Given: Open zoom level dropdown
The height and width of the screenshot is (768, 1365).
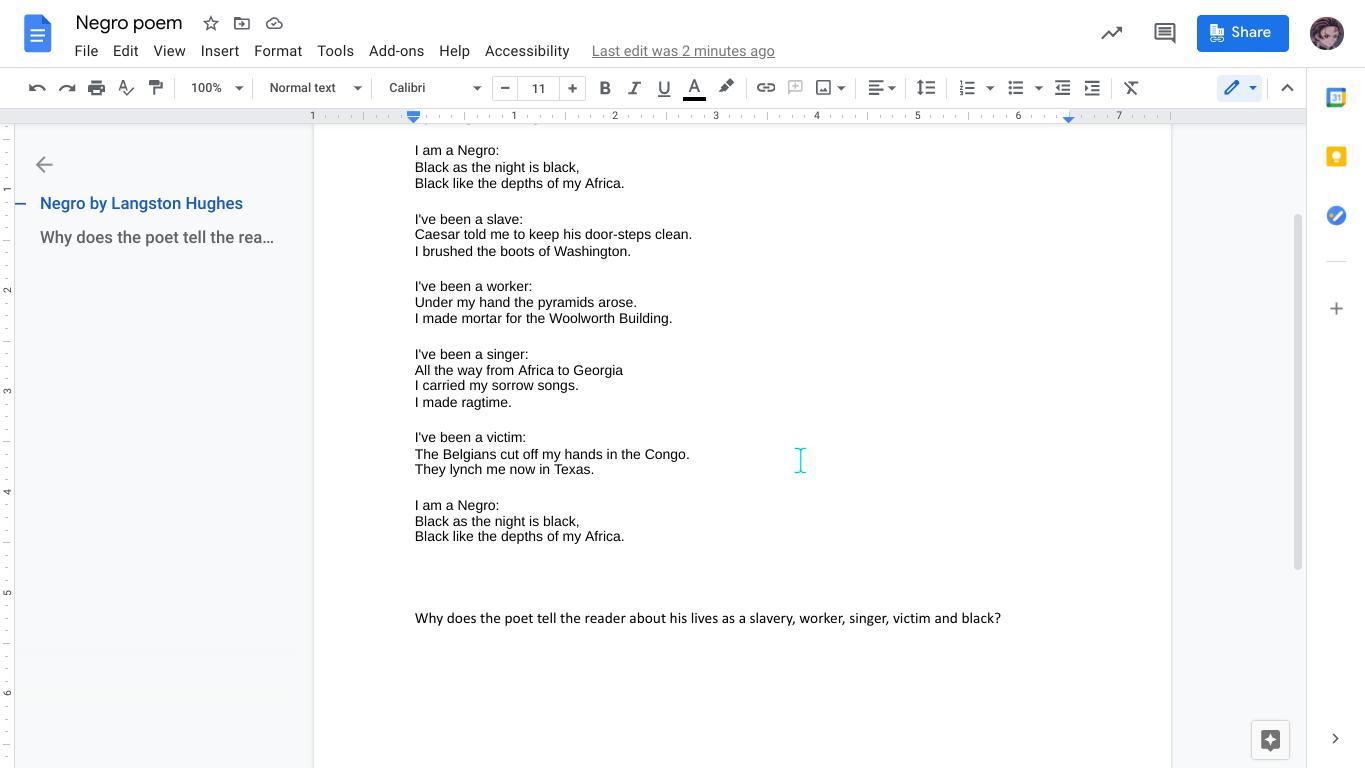Looking at the screenshot, I should 217,88.
